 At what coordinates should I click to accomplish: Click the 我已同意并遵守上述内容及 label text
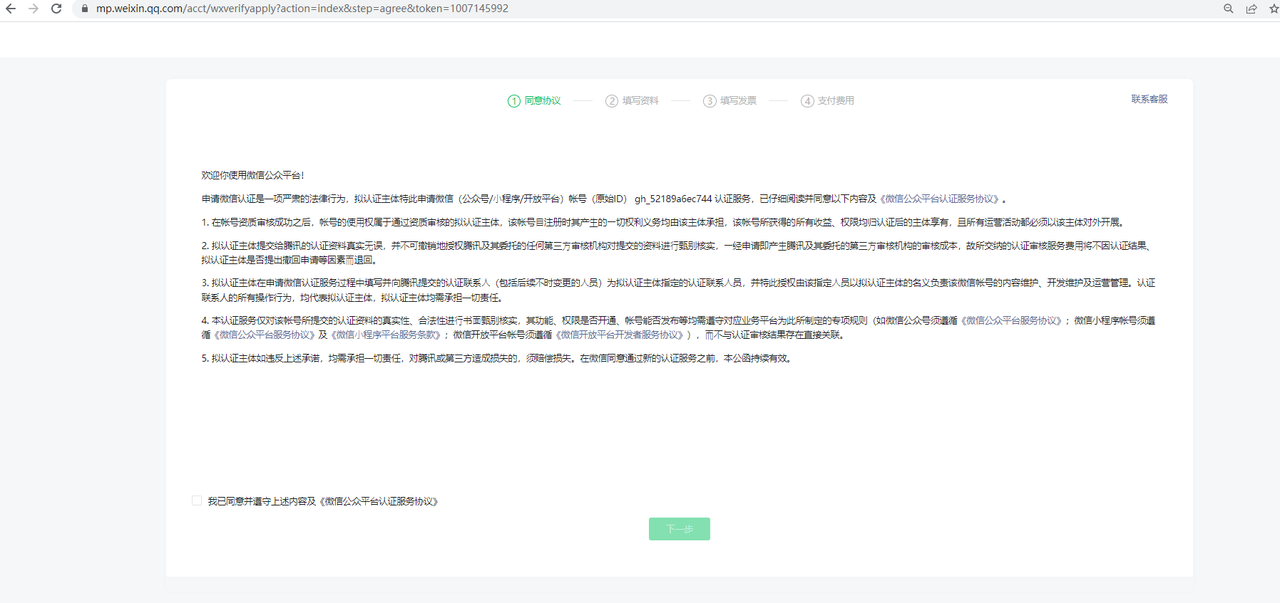[262, 501]
